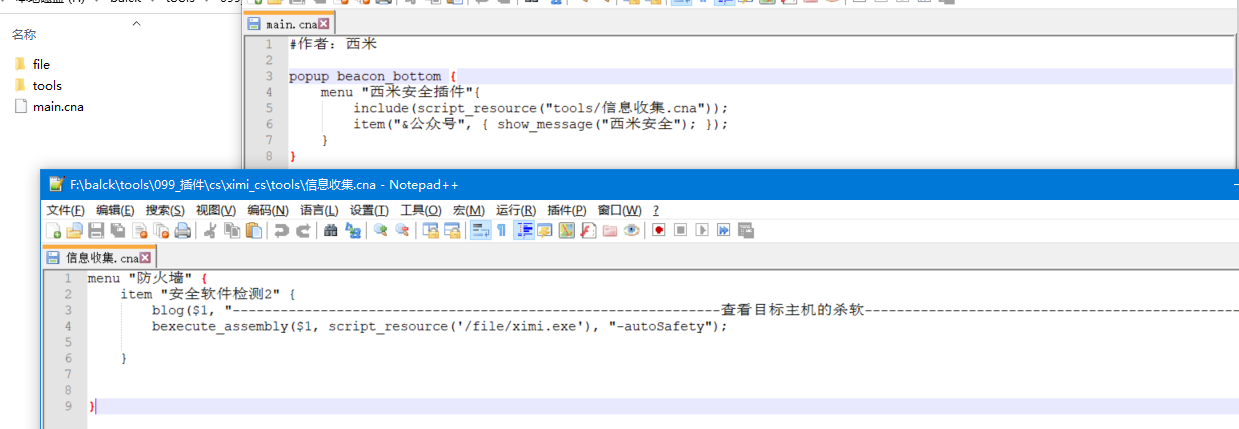Close the main.cna tab
Image resolution: width=1239 pixels, height=429 pixels.
(x=323, y=23)
